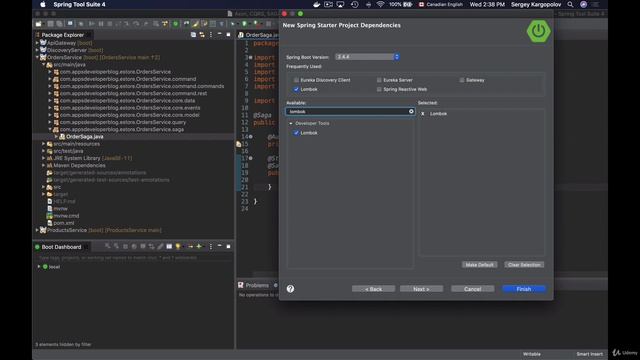The height and width of the screenshot is (360, 640).
Task: Select JRE System Library in Package Explorer
Action: (92, 158)
